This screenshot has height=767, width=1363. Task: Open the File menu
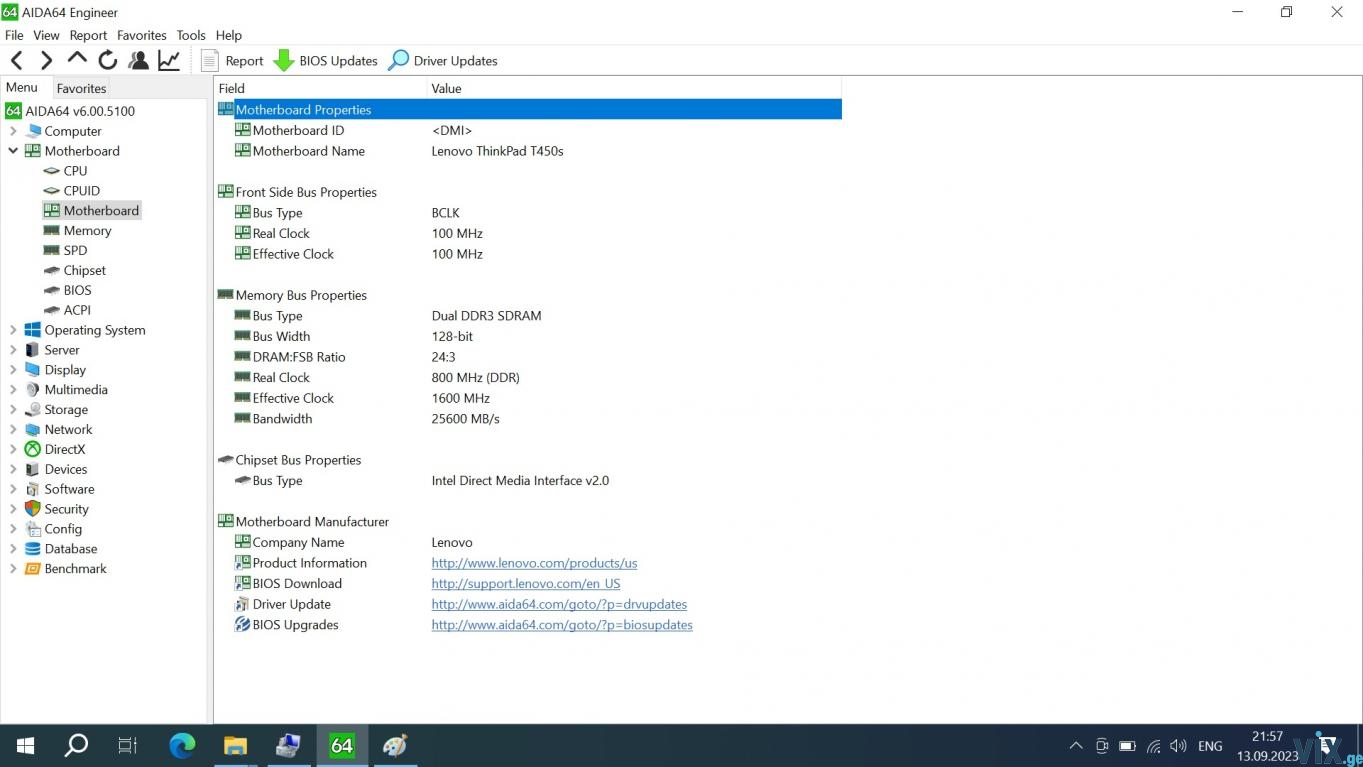pos(14,35)
